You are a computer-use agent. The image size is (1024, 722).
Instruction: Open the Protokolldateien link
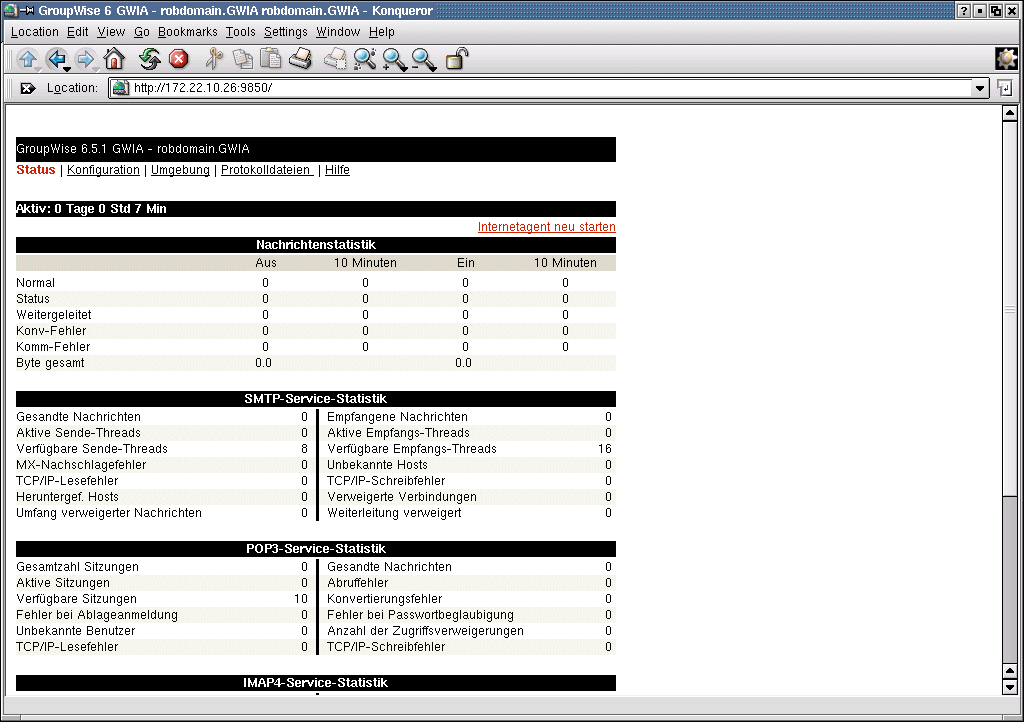[267, 170]
